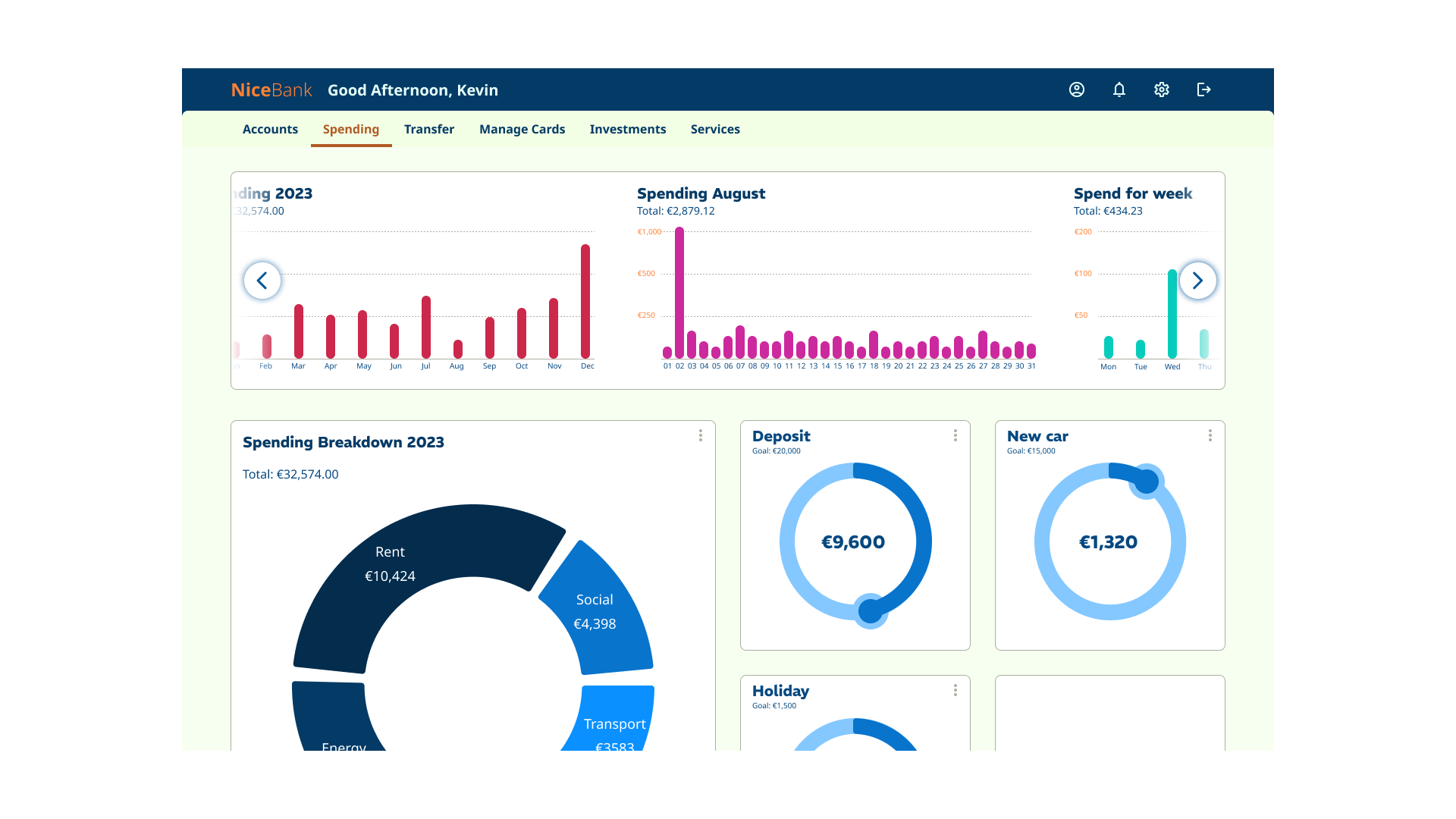Go to Services

tap(714, 129)
